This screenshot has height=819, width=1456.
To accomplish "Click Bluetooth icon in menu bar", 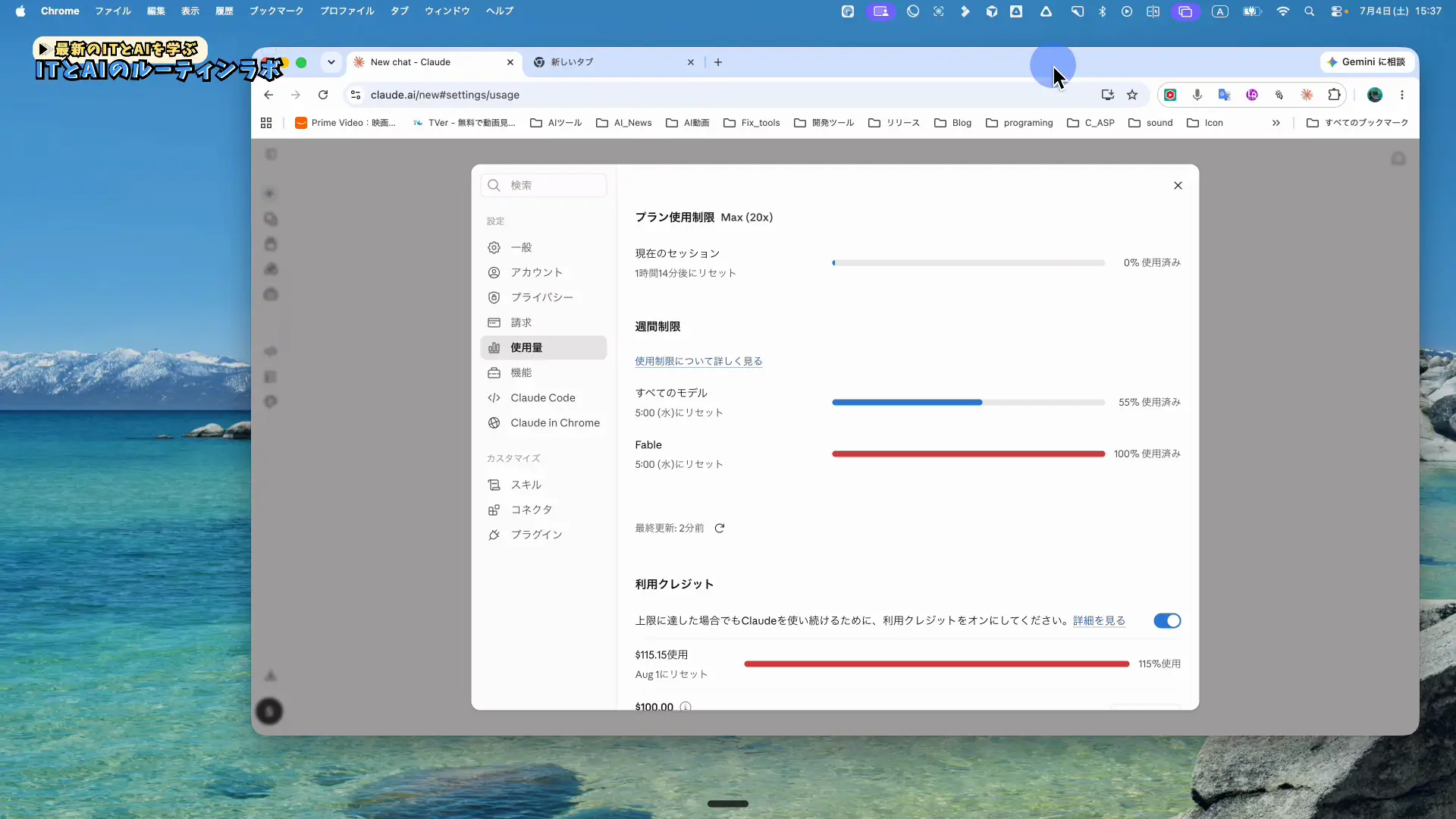I will [x=1103, y=11].
